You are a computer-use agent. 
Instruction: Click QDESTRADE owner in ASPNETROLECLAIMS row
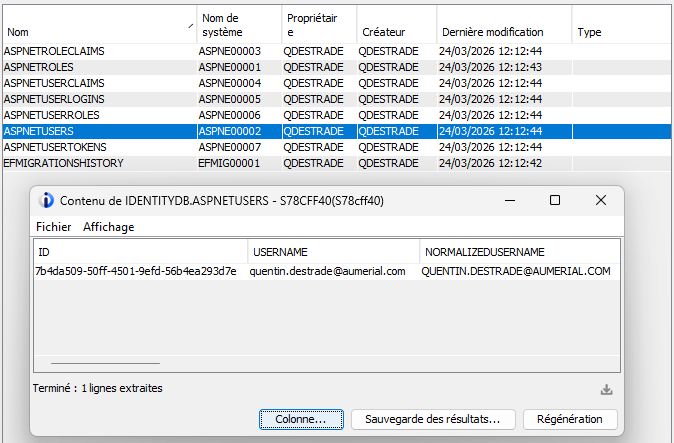point(313,51)
